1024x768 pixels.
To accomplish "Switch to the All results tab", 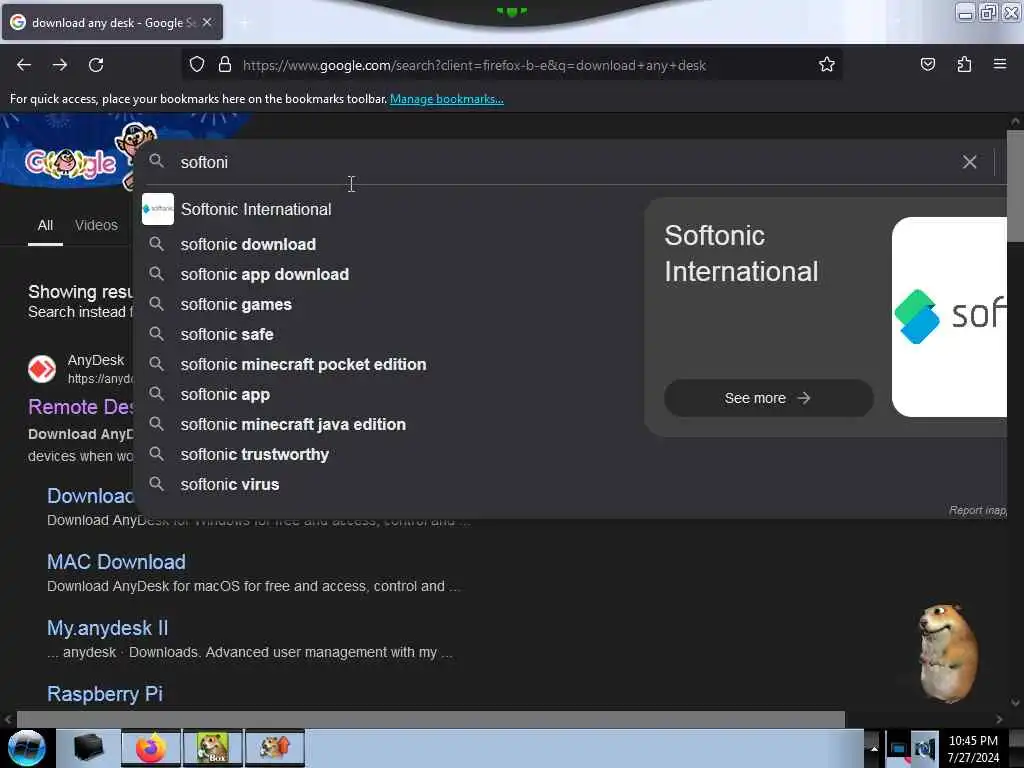I will click(x=45, y=225).
